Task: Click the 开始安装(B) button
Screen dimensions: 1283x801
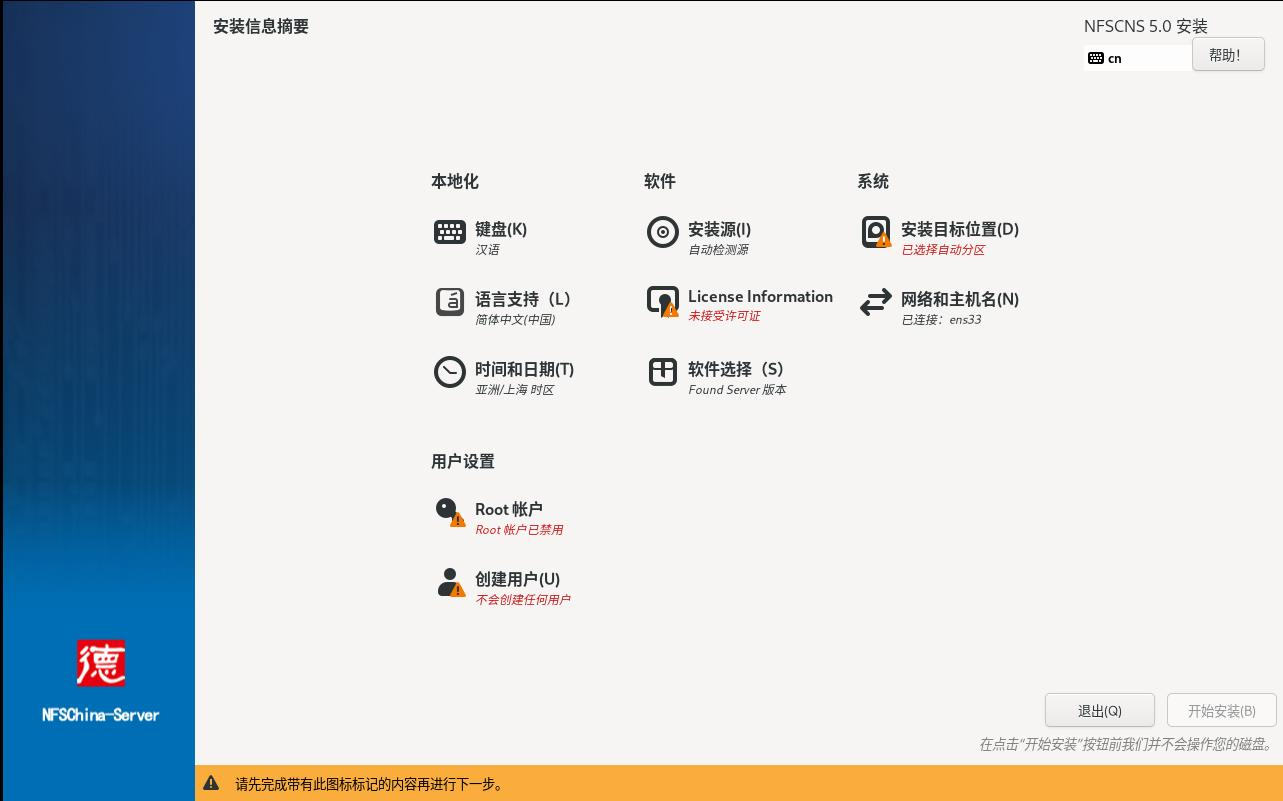Action: (x=1222, y=711)
